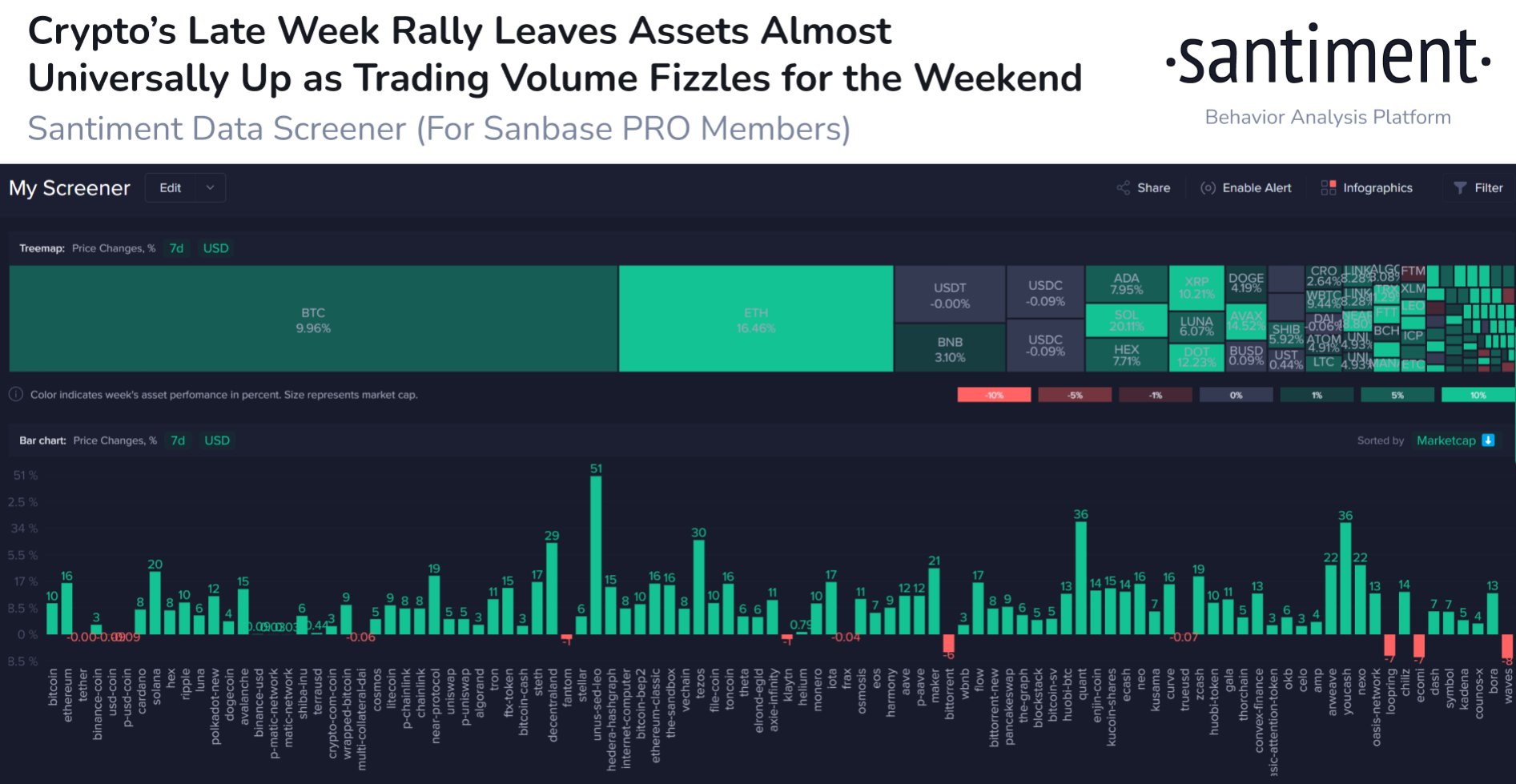Toggle the 7d timeframe on the Treemap
Image resolution: width=1516 pixels, height=784 pixels.
[176, 248]
